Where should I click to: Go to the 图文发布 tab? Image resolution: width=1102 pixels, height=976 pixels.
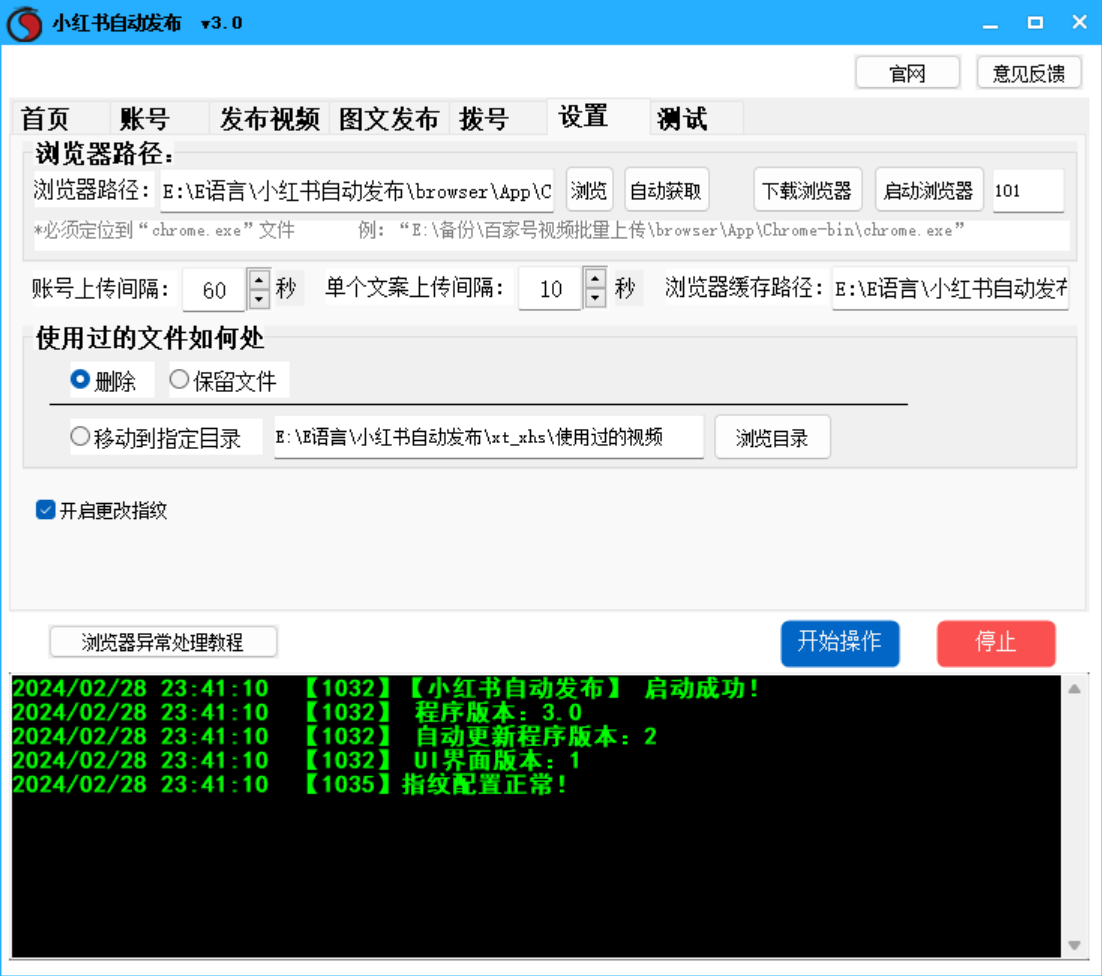(389, 118)
